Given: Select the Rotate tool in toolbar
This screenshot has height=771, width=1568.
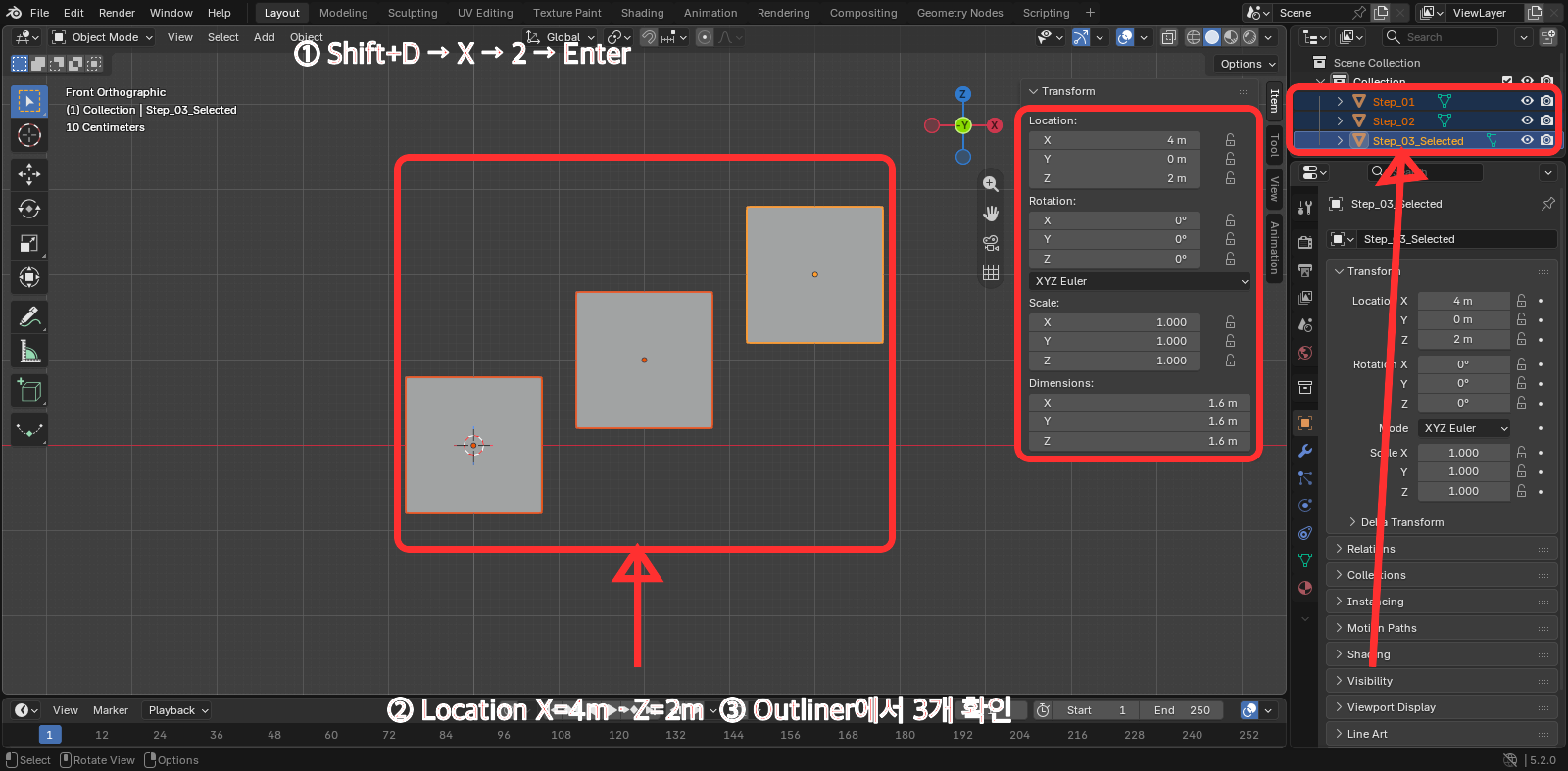Looking at the screenshot, I should tap(29, 209).
